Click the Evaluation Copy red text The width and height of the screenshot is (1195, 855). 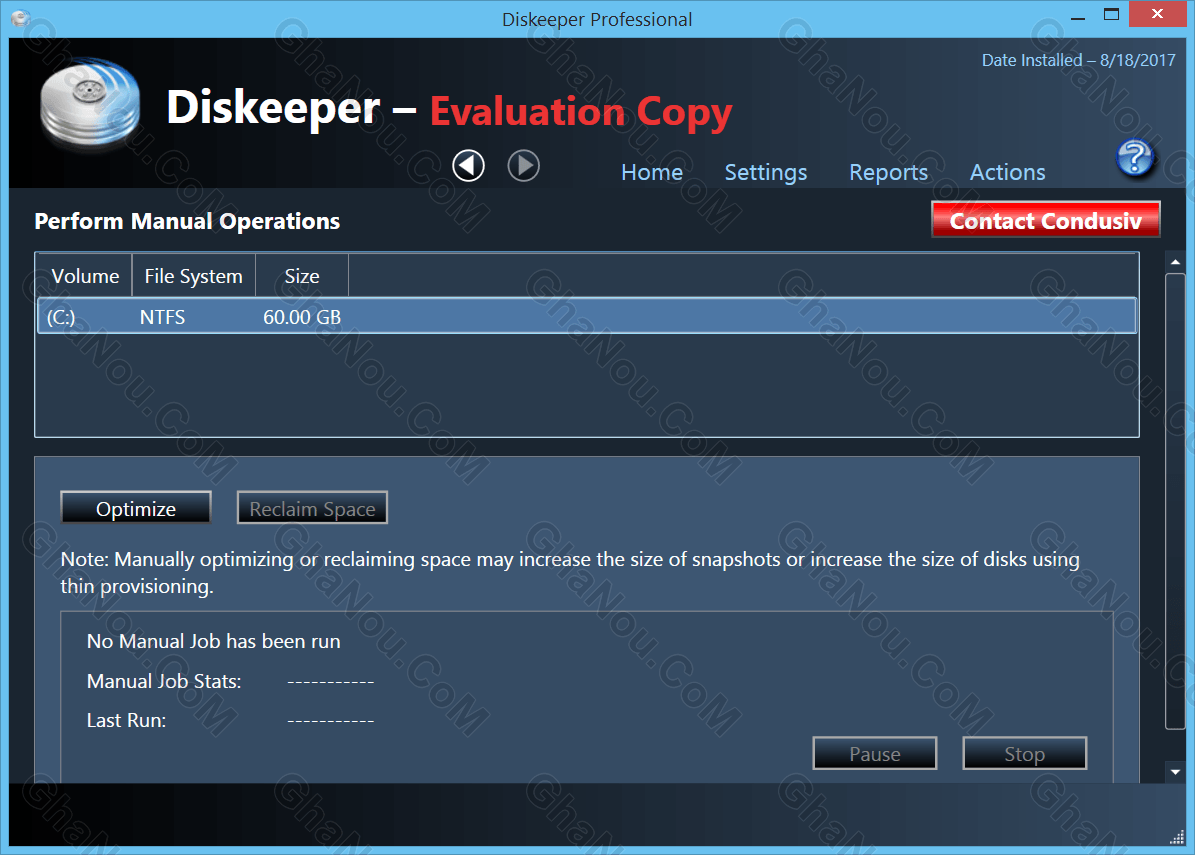tap(581, 111)
